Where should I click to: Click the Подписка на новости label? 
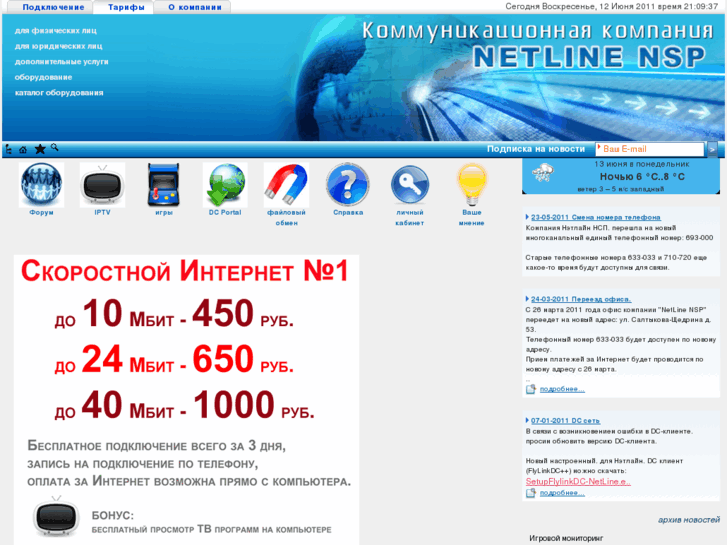pyautogui.click(x=536, y=149)
